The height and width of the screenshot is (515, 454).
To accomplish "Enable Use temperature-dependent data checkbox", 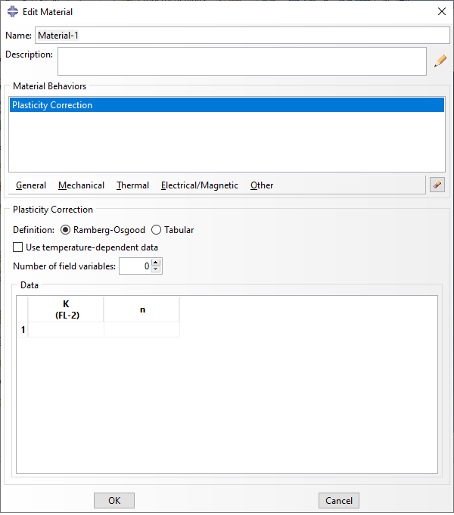I will click(x=18, y=247).
